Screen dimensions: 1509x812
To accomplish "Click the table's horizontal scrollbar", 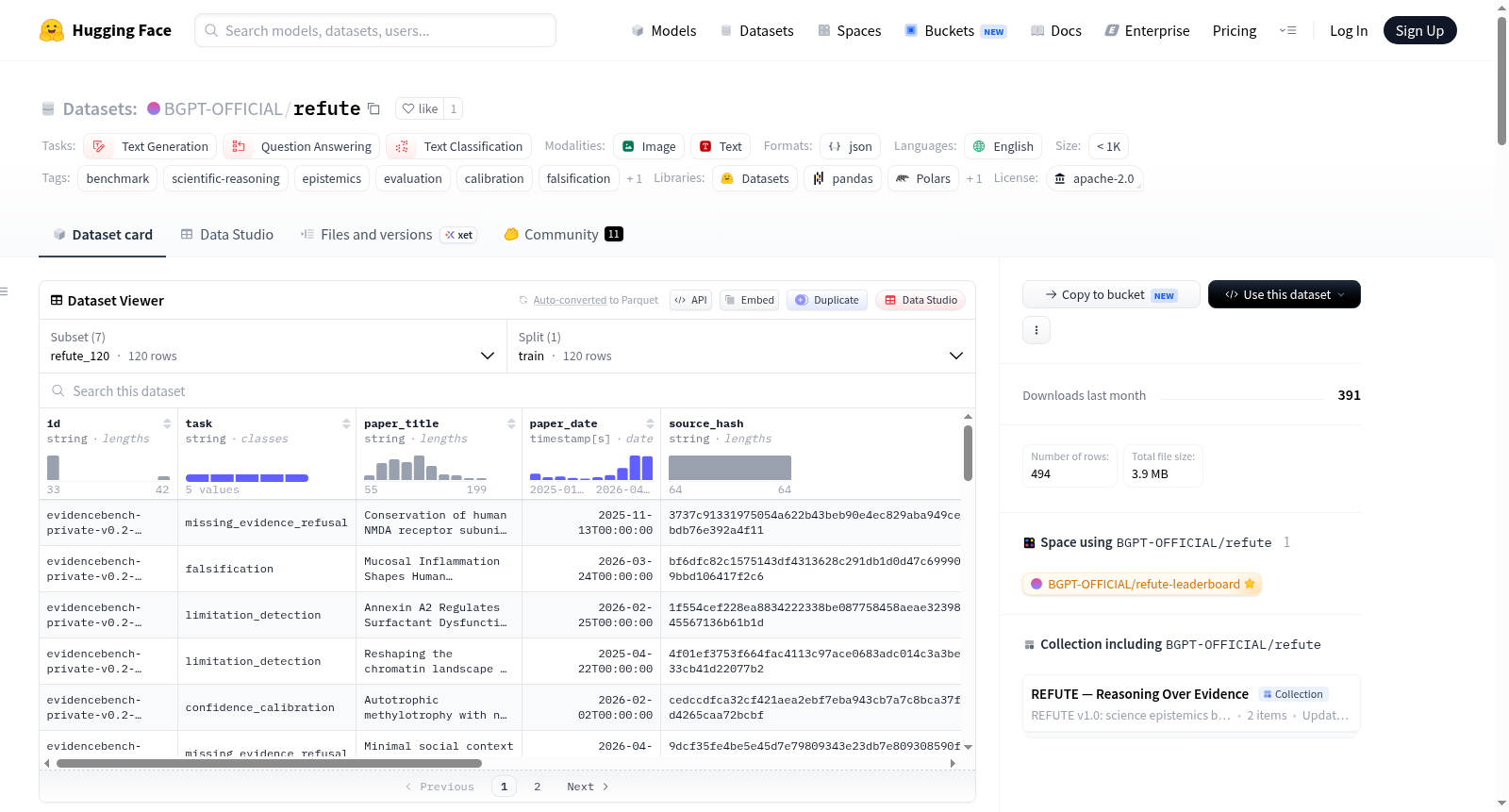I will click(269, 763).
